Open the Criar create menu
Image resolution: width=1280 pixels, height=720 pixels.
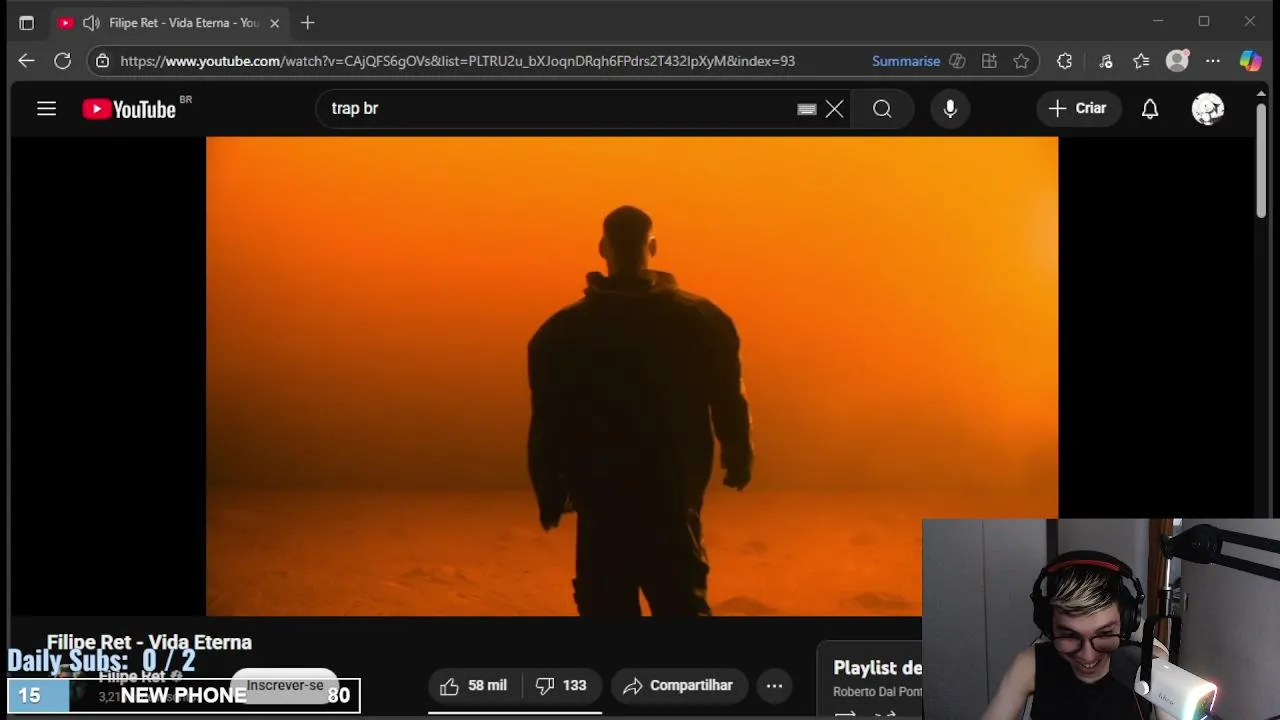click(x=1077, y=108)
